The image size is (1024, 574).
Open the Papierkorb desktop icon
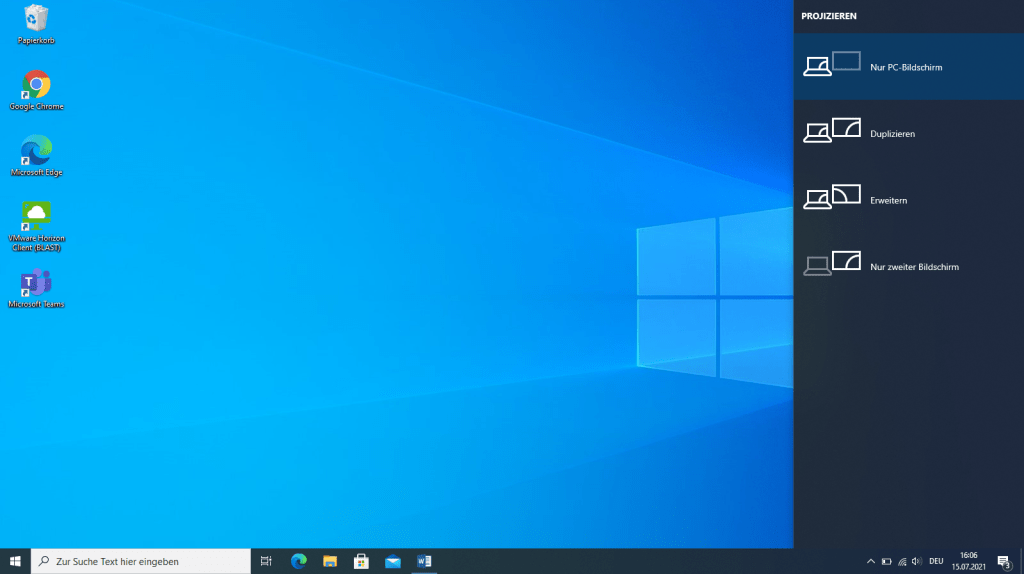point(36,24)
